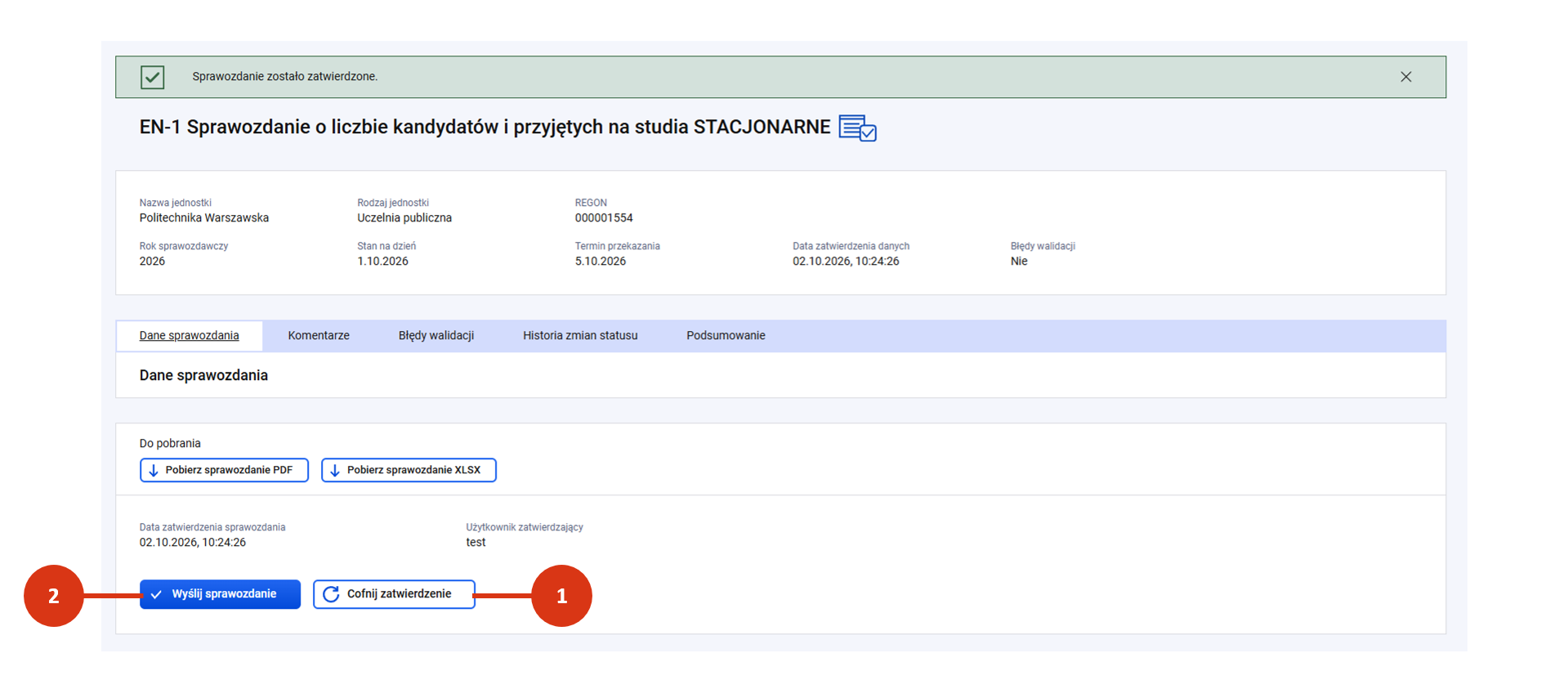Click the circular arrow icon on Cofnij zatwierdzenie
1568x698 pixels.
[x=331, y=594]
